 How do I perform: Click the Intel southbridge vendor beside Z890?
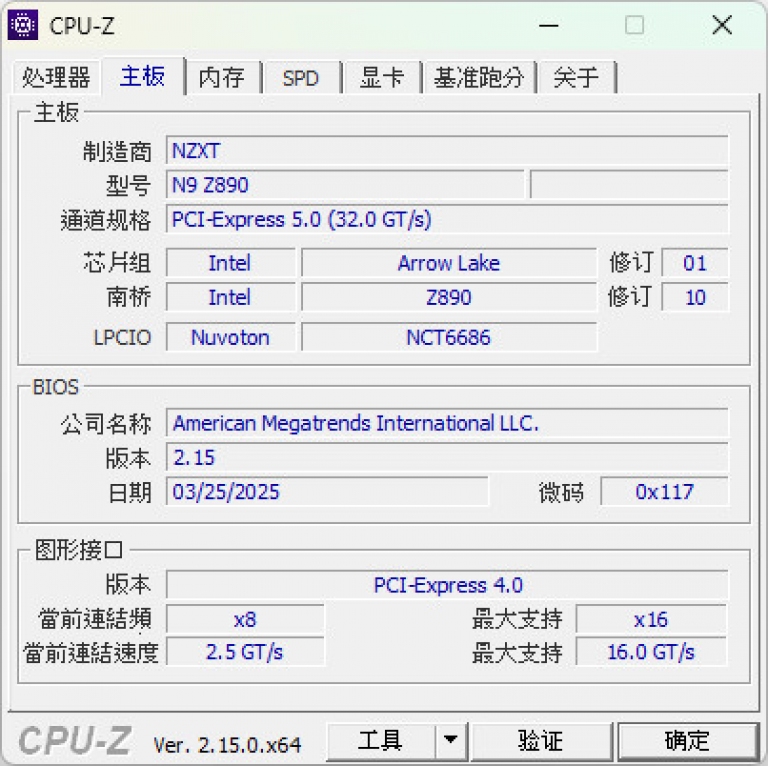pyautogui.click(x=230, y=297)
